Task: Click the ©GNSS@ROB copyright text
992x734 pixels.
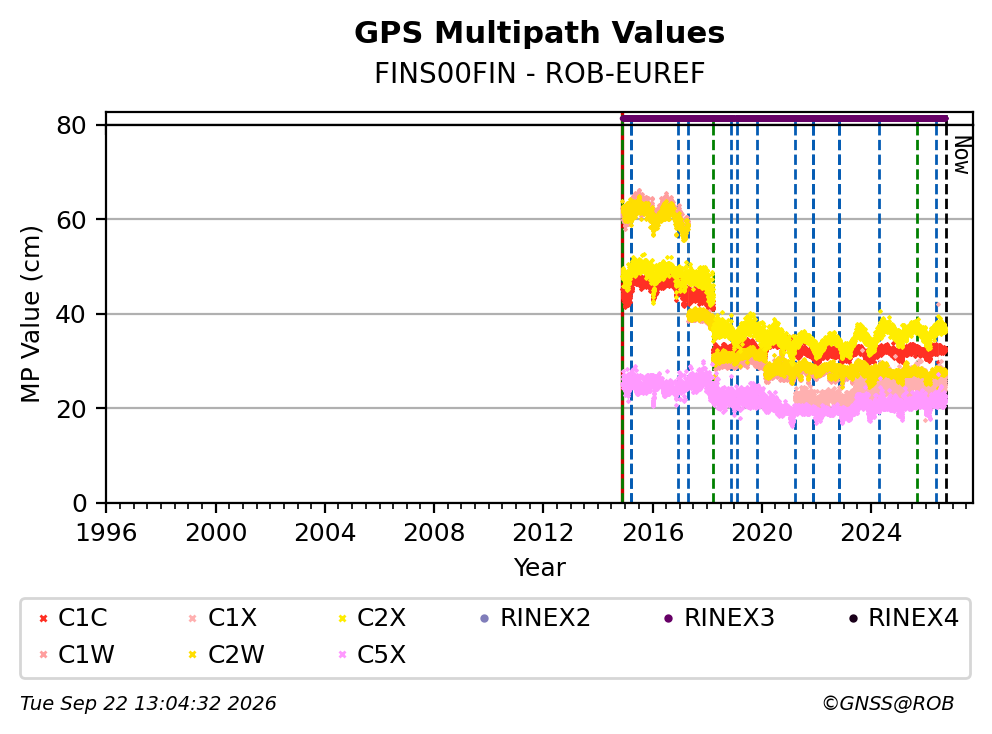Action: click(888, 703)
